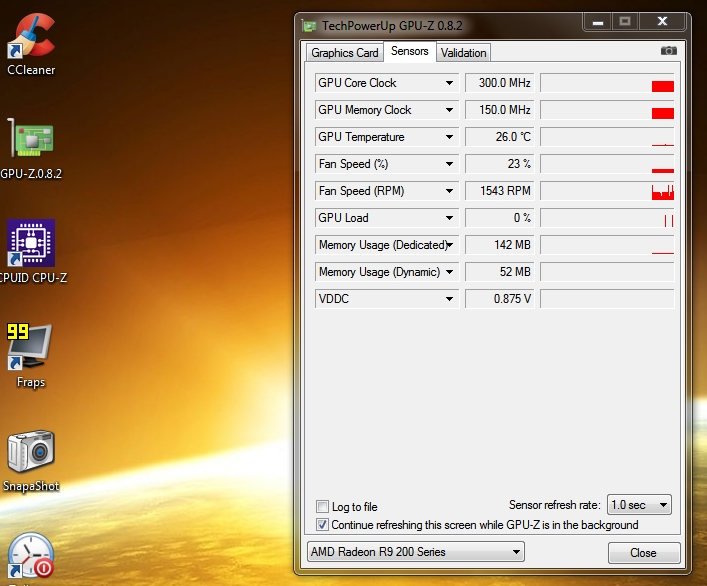
Task: Click the GPU Core Clock history graph
Action: 607,83
